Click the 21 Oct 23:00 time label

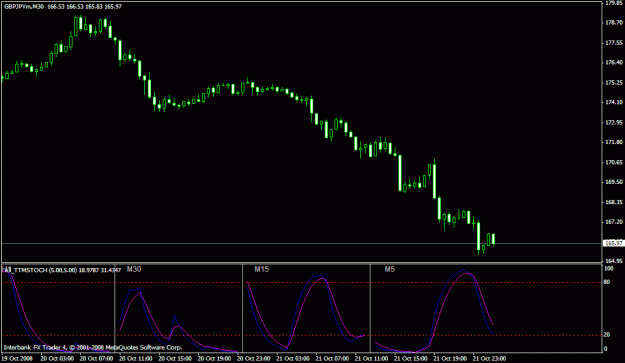(x=489, y=359)
